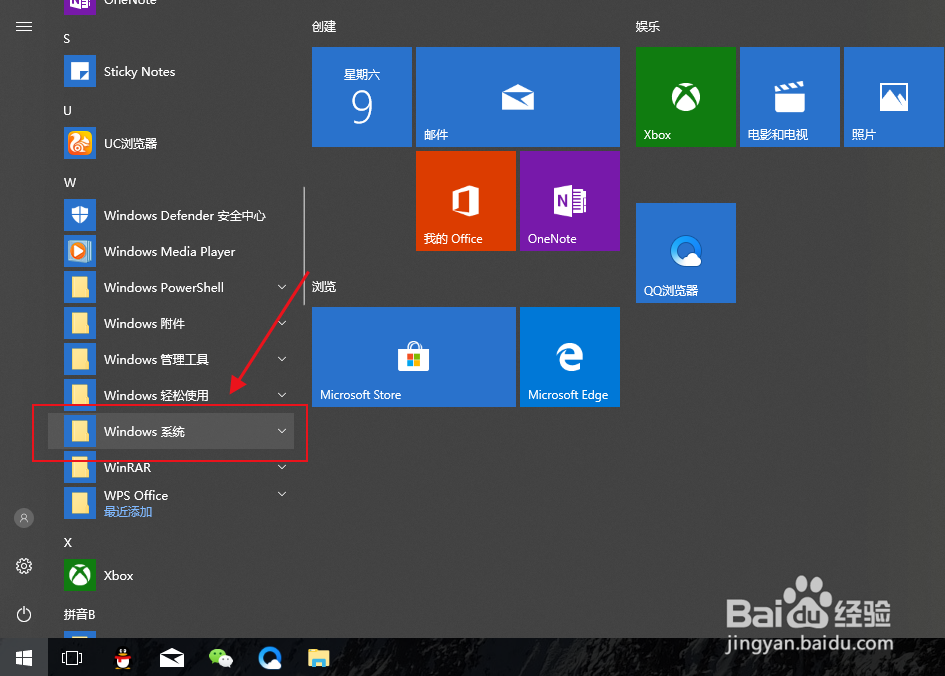Screen dimensions: 945x676
Task: Open File Explorer on the taskbar
Action: [319, 658]
